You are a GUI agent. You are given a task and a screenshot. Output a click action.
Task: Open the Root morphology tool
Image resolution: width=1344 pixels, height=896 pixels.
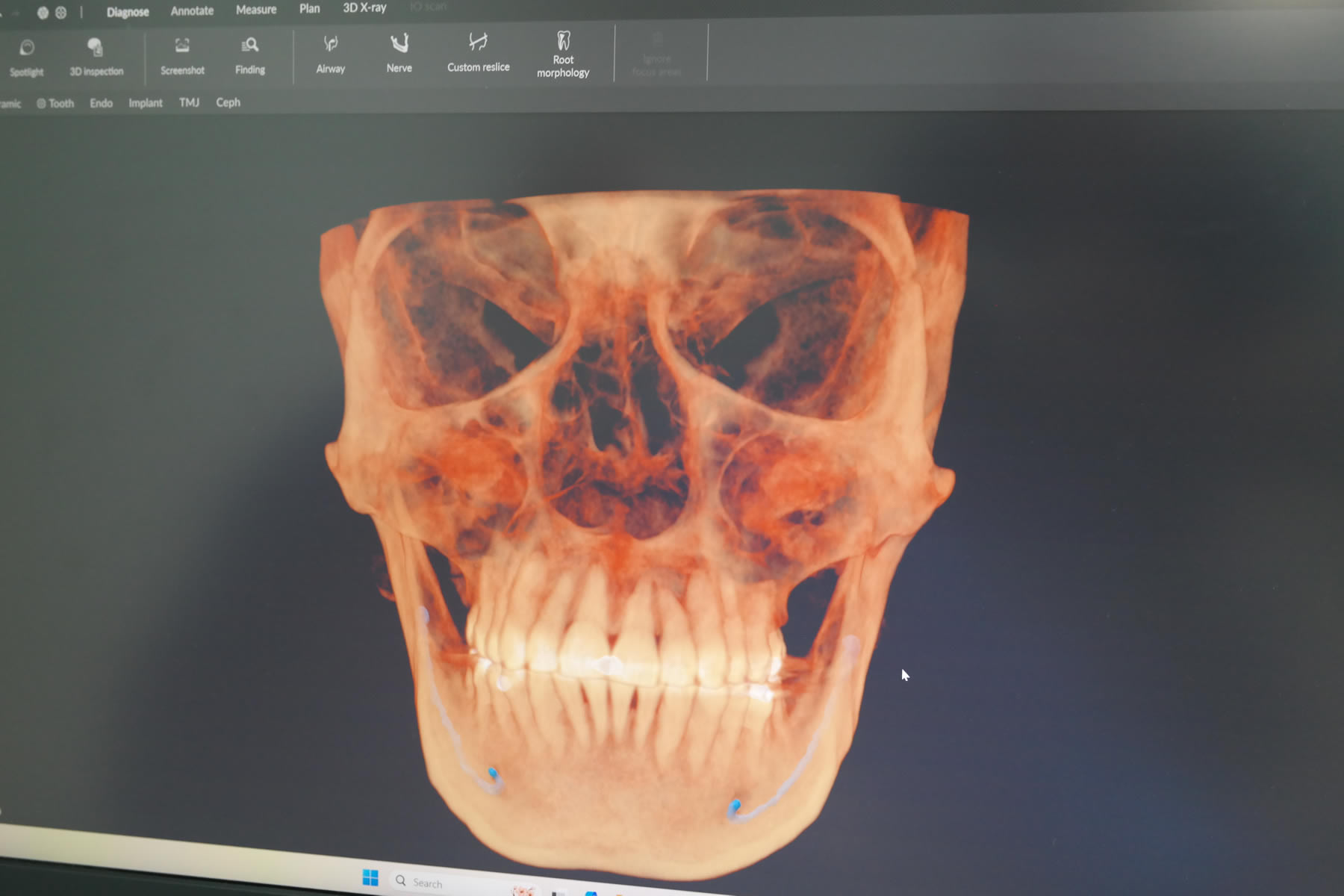(563, 54)
